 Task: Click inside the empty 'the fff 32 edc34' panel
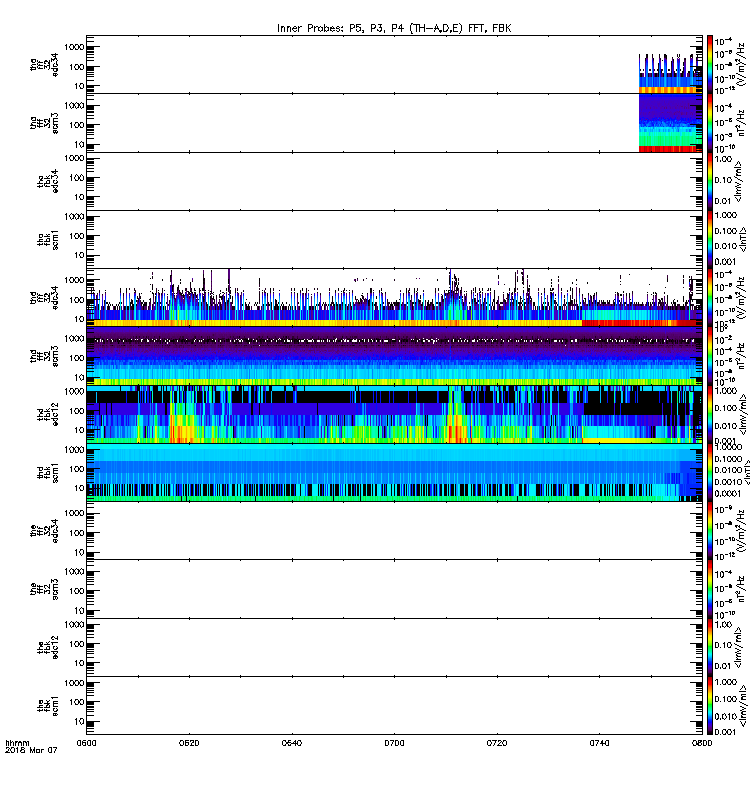click(394, 531)
